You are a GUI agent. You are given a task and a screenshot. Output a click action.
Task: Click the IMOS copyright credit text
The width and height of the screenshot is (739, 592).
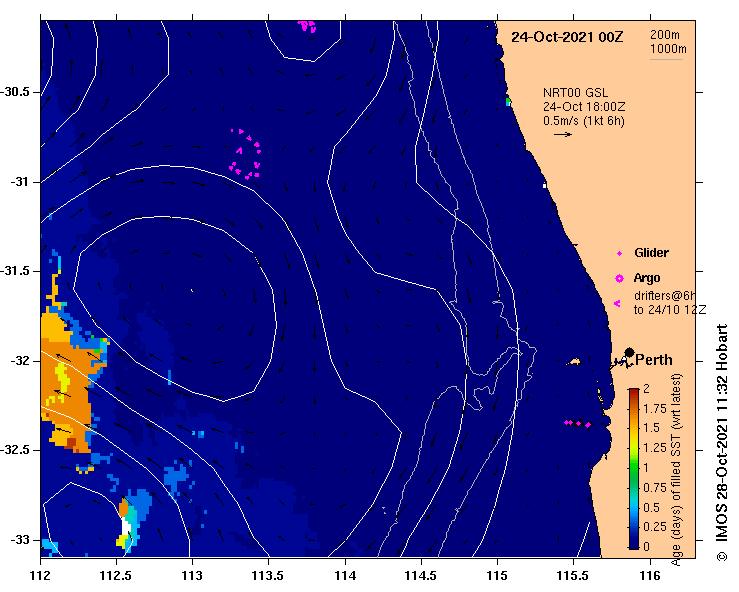[x=722, y=442]
